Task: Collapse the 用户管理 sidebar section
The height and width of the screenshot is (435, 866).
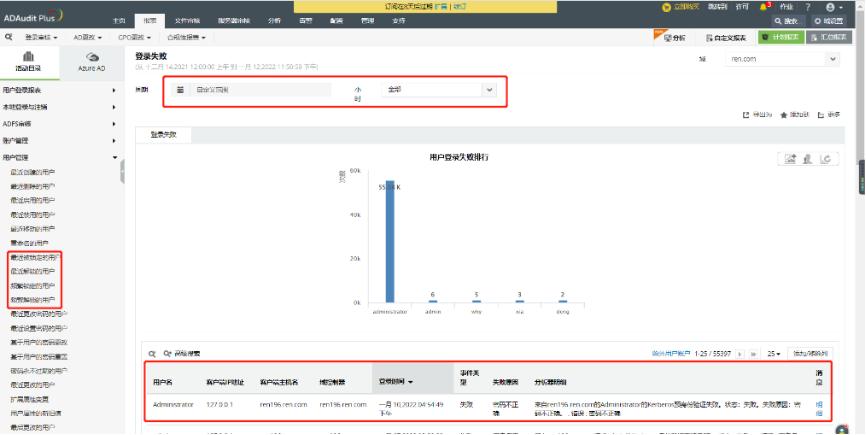Action: 114,157
